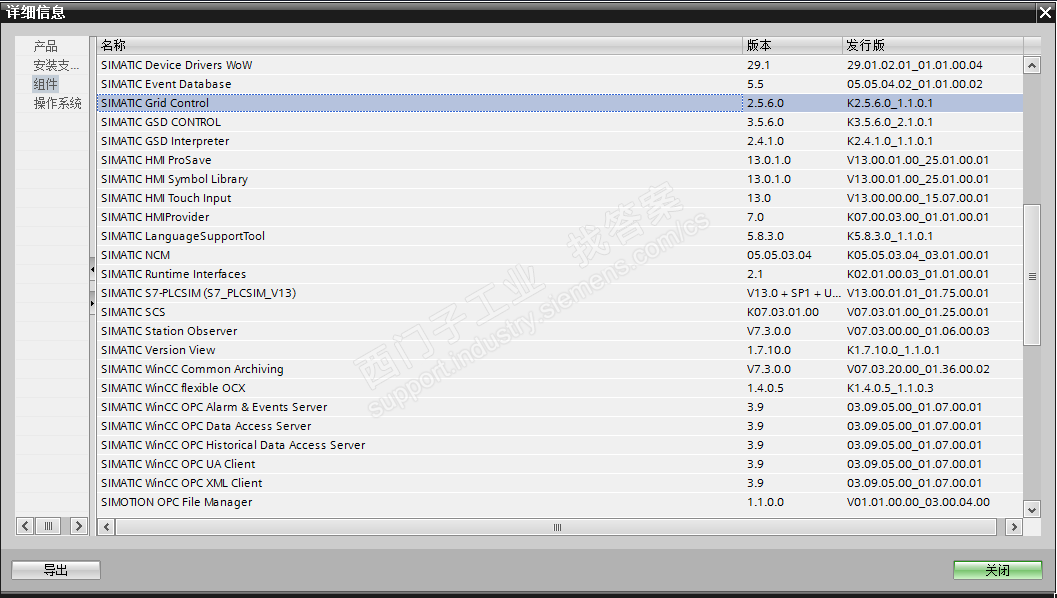Viewport: 1057px width, 598px height.
Task: Select row SIMATIC S7-PLCSIM (S7_PLCSIM_V13)
Action: pos(560,293)
